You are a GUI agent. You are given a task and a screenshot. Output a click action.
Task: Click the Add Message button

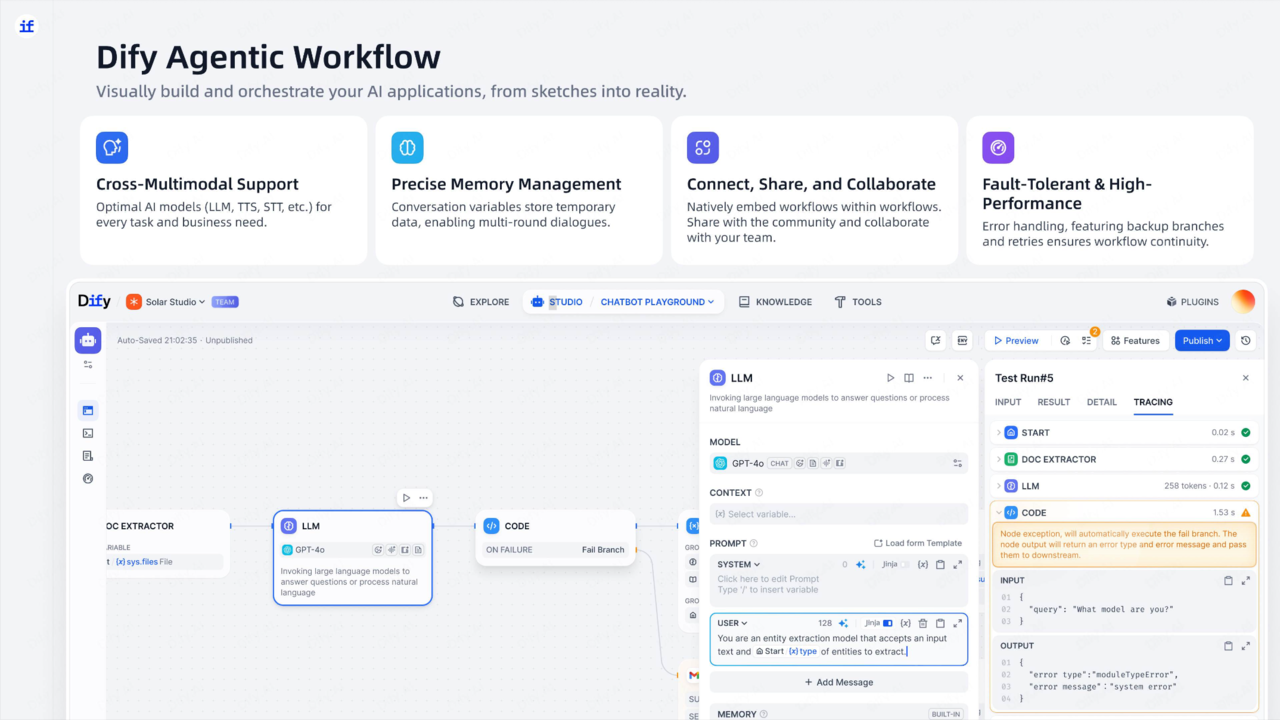click(839, 682)
